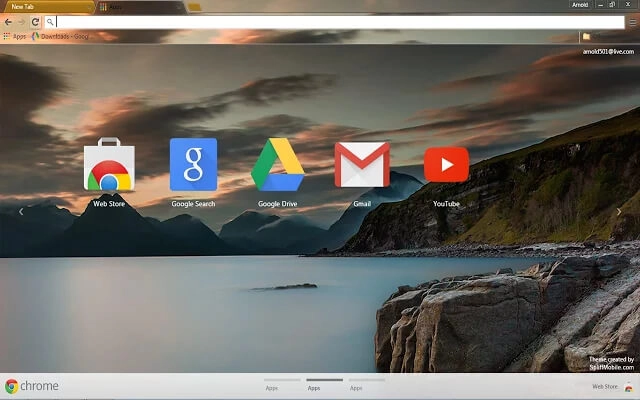640x400 pixels.
Task: Go to next apps page arrow
Action: [619, 211]
